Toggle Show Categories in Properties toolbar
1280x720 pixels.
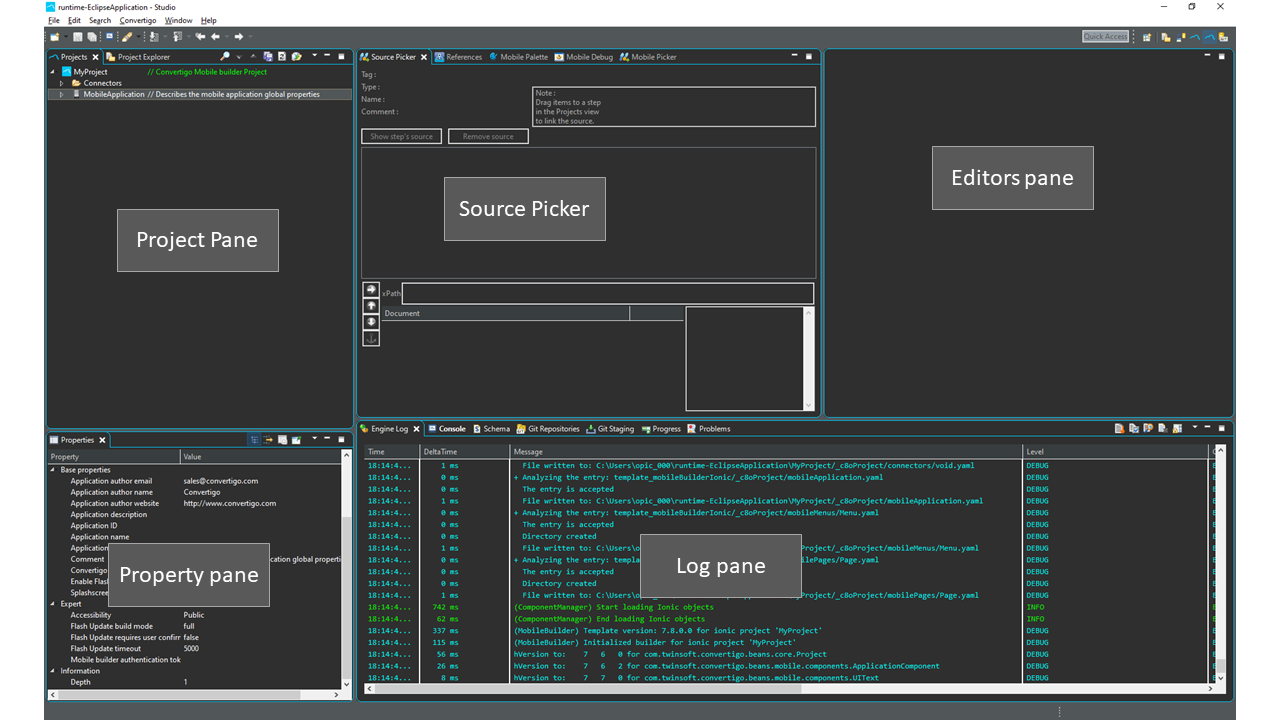coord(255,440)
